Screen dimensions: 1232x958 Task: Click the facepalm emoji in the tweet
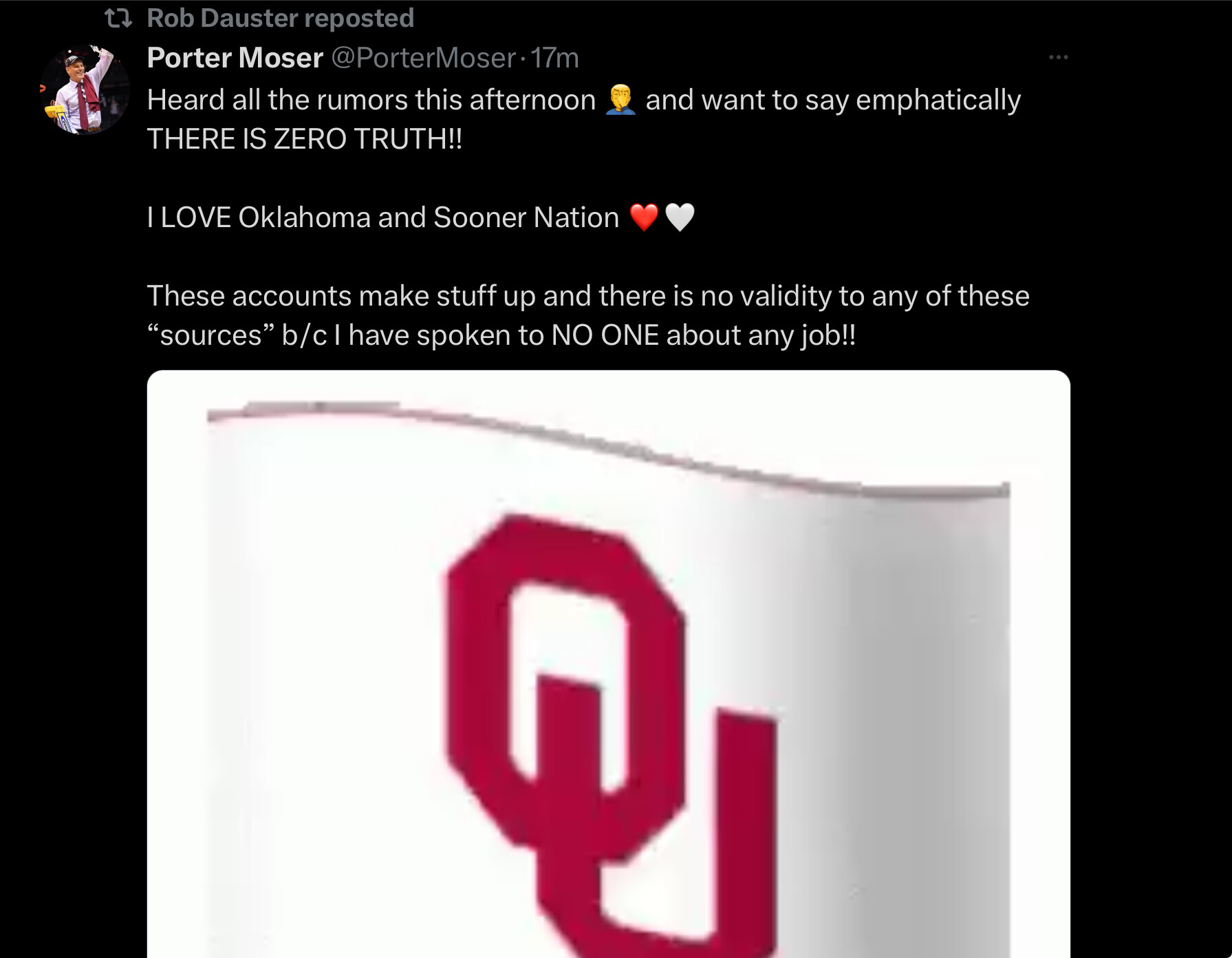[620, 100]
